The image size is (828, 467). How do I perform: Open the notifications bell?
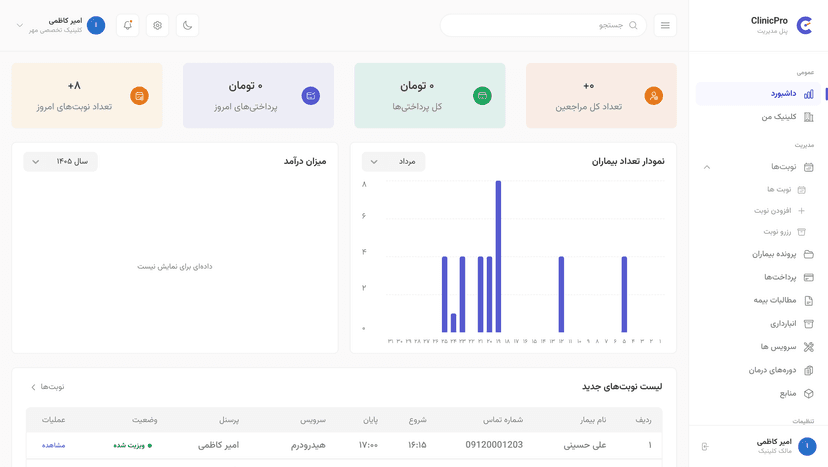[x=128, y=25]
